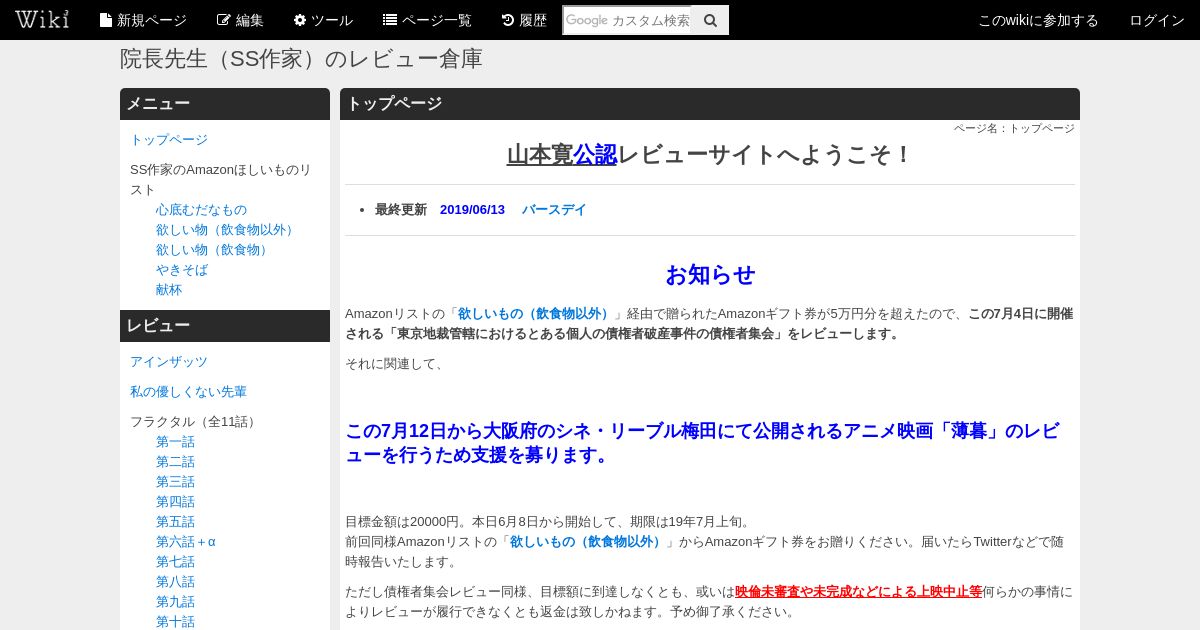Open sidebar 欲しい物（飲食物以外） link
Screen dimensions: 1200x630
(x=227, y=230)
